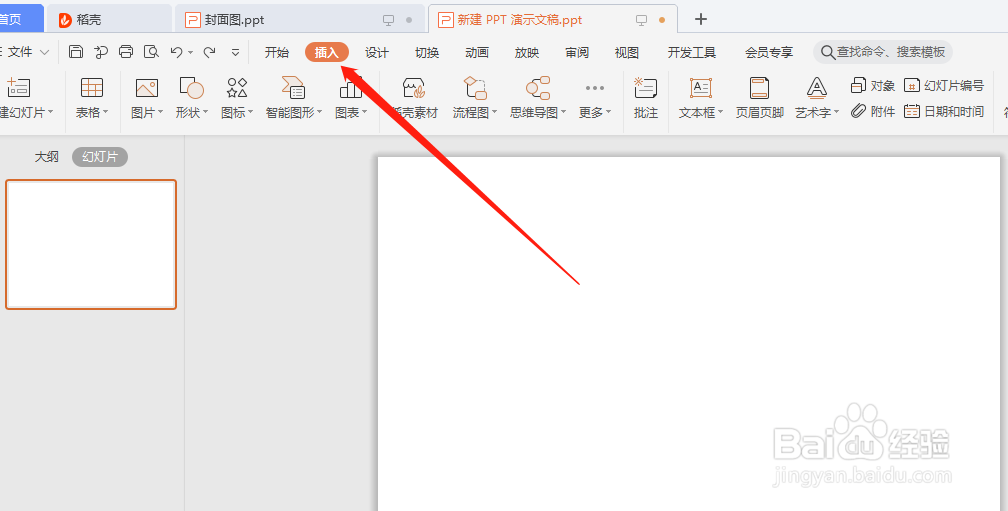
Task: Expand the 形状 dropdown arrow
Action: click(205, 112)
